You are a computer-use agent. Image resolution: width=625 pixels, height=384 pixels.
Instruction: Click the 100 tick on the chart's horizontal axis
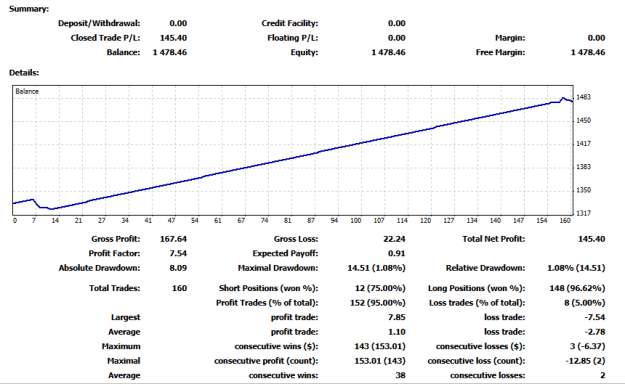click(356, 221)
